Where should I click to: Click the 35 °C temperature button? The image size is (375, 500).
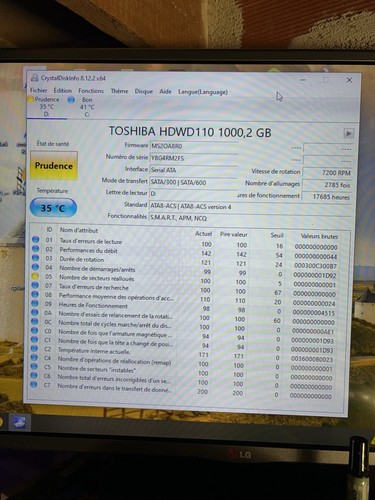point(53,208)
